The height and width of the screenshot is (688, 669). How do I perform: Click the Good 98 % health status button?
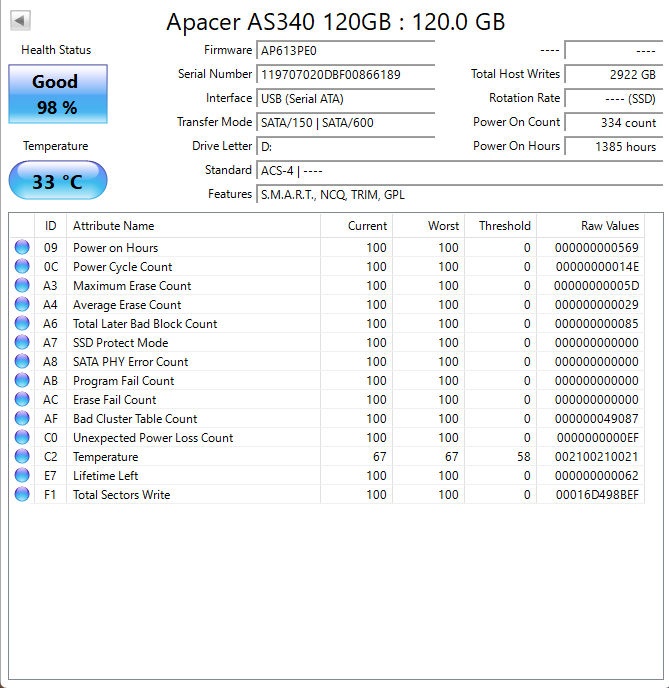click(x=58, y=94)
